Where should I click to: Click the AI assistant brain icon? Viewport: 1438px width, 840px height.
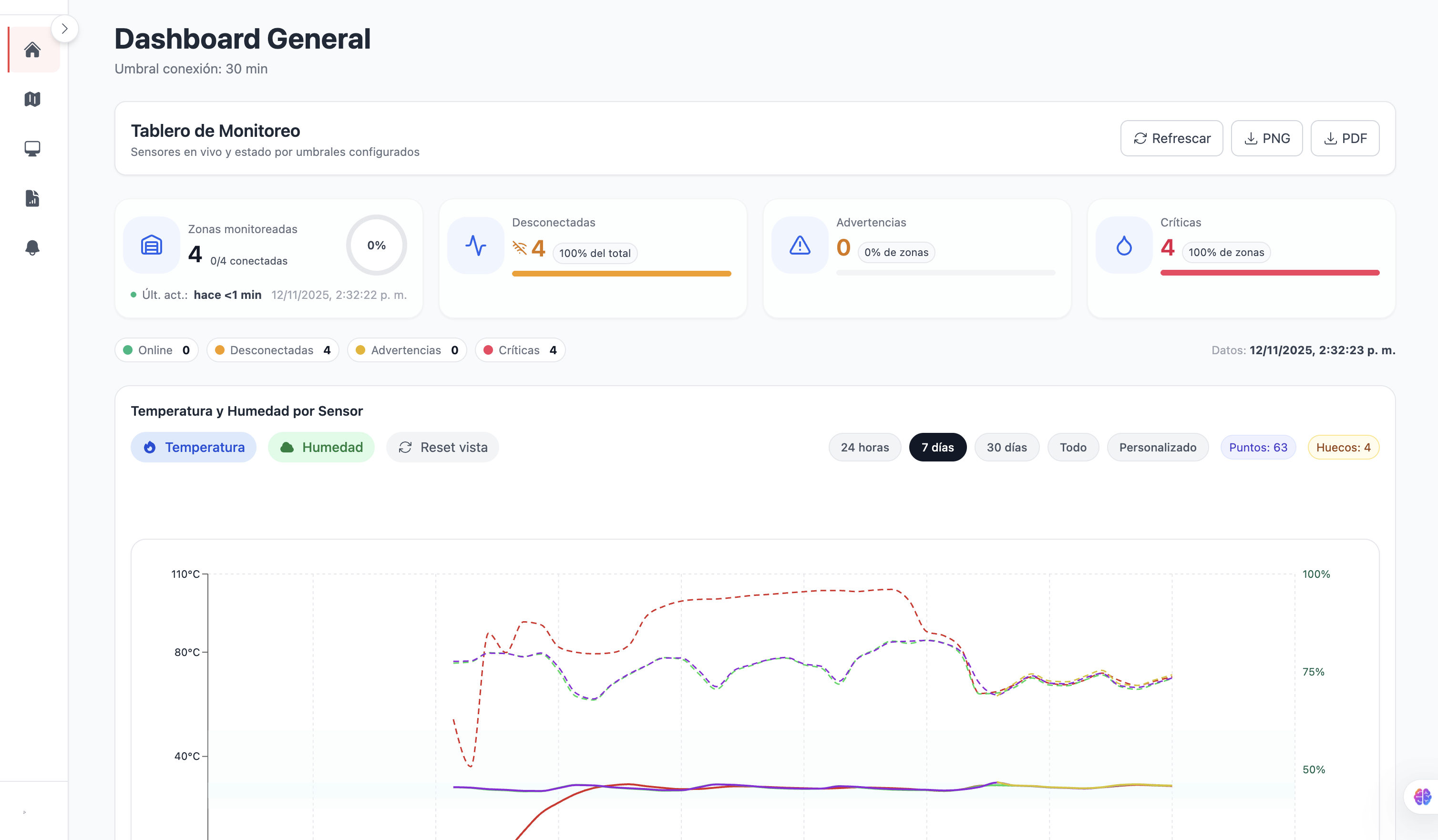(1422, 797)
